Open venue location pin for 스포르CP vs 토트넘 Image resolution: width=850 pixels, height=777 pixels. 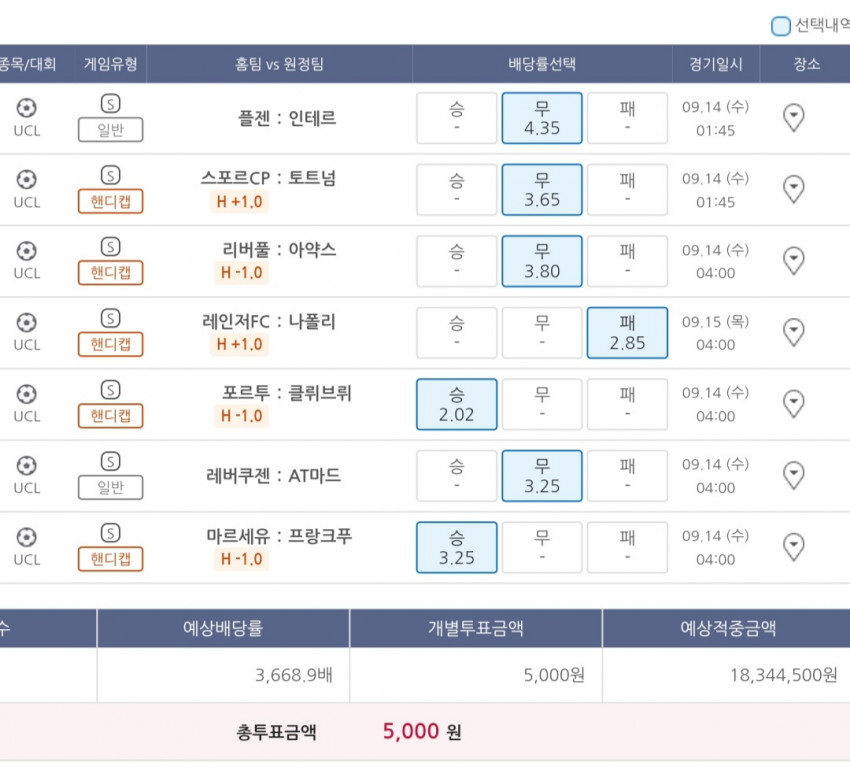(x=794, y=189)
